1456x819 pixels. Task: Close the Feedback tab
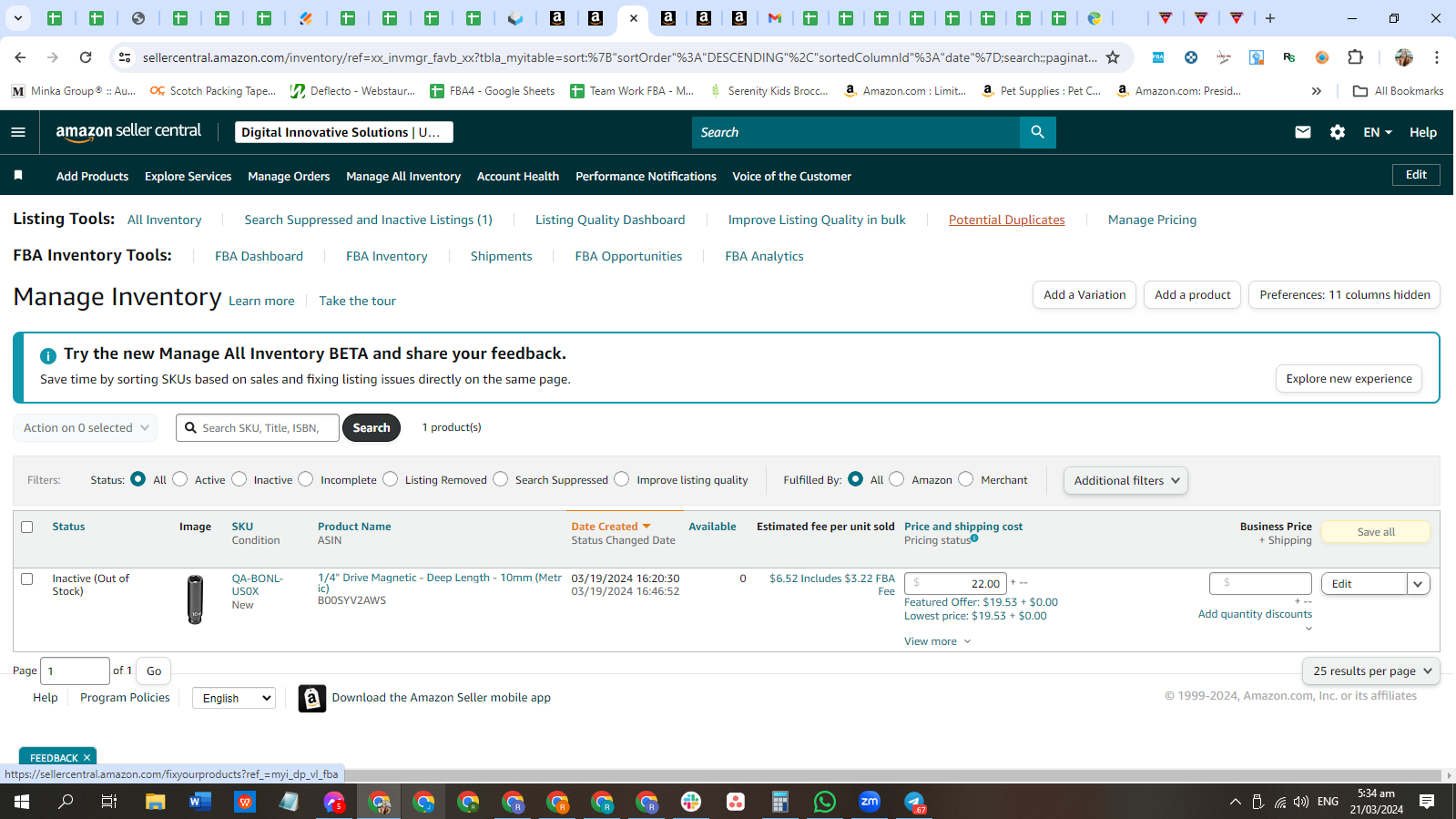click(x=87, y=758)
